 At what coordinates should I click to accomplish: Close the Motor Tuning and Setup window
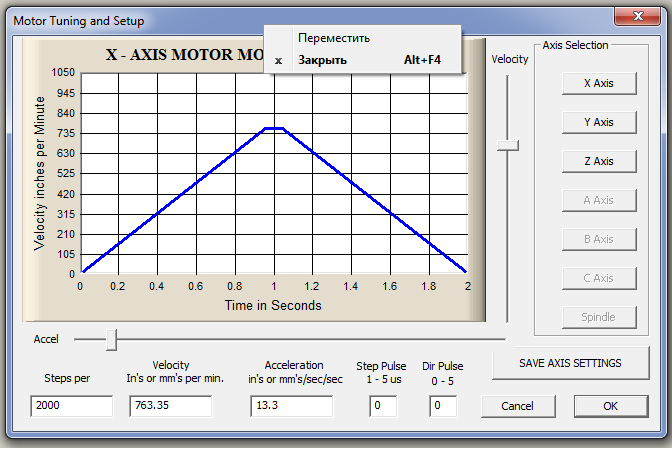click(x=638, y=17)
